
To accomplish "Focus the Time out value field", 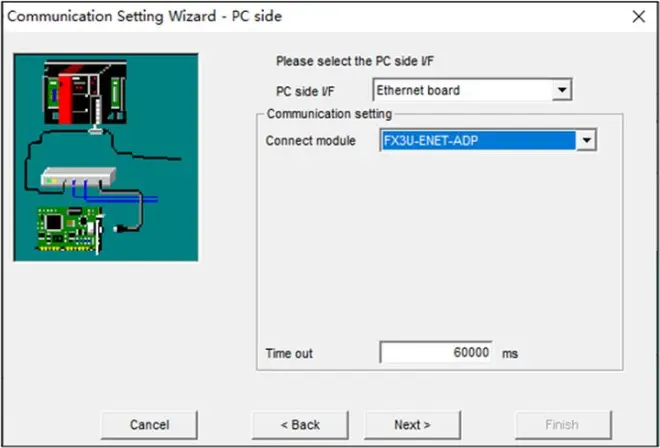I will click(436, 352).
